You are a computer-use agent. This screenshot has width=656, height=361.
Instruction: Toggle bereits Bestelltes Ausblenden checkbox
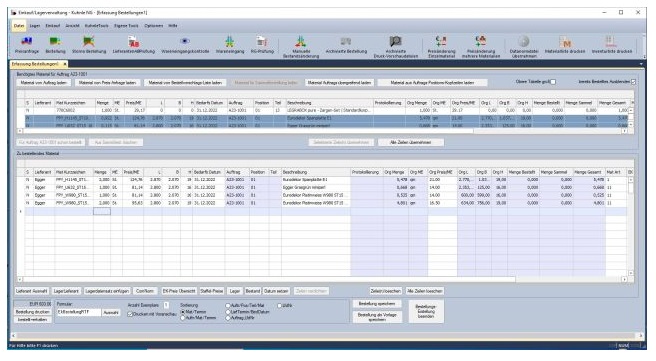(x=633, y=82)
